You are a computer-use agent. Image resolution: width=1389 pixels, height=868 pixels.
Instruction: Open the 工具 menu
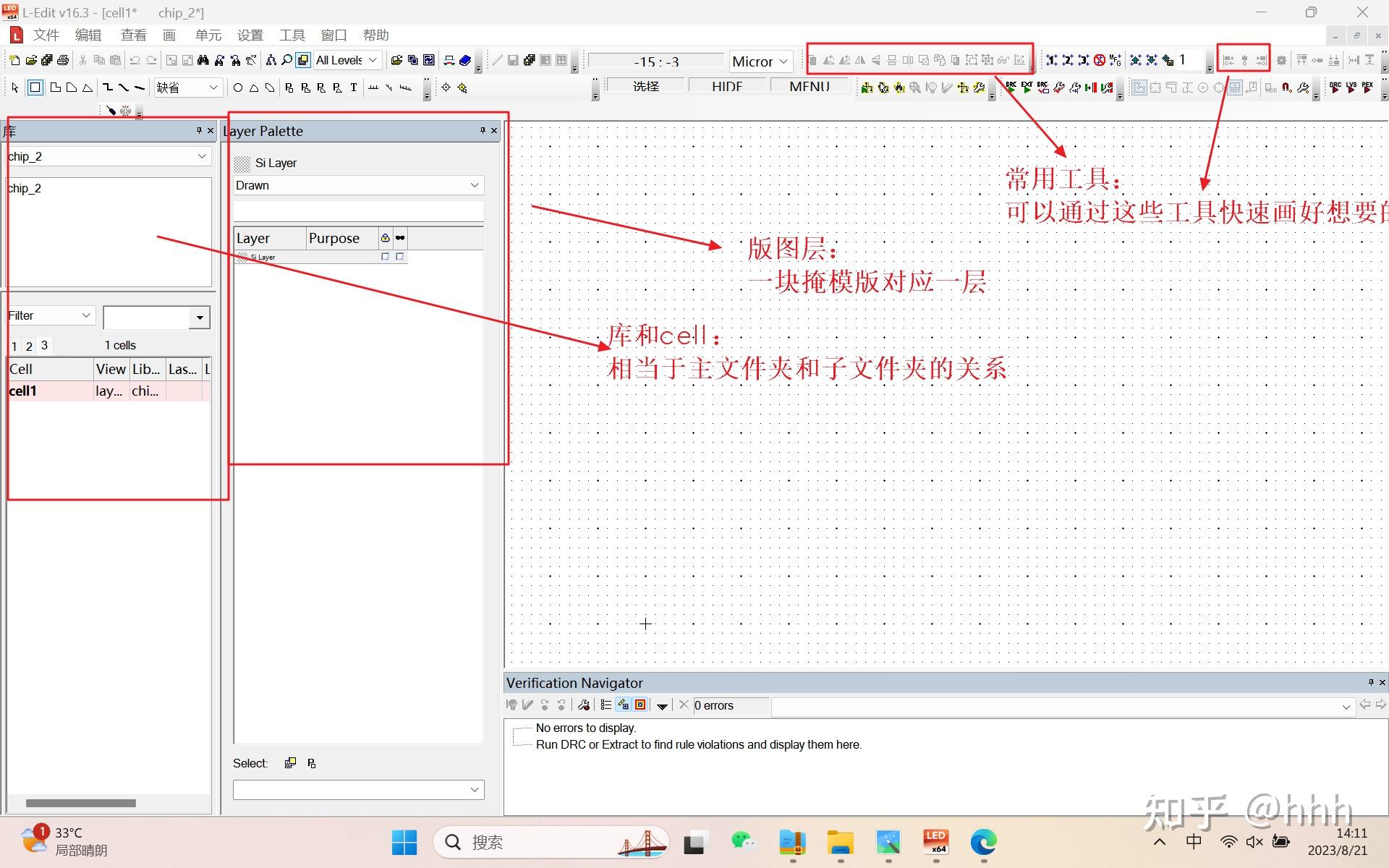click(292, 35)
